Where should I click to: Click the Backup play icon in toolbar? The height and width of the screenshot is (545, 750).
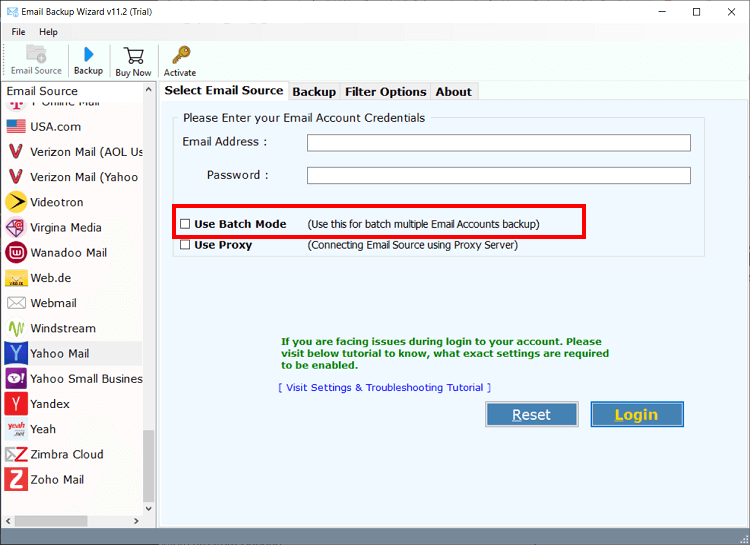tap(88, 54)
